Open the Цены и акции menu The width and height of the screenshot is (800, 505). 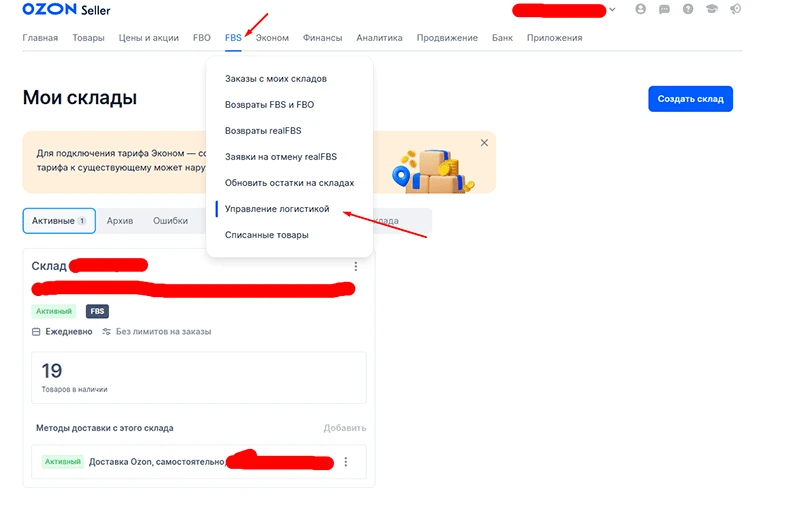148,38
